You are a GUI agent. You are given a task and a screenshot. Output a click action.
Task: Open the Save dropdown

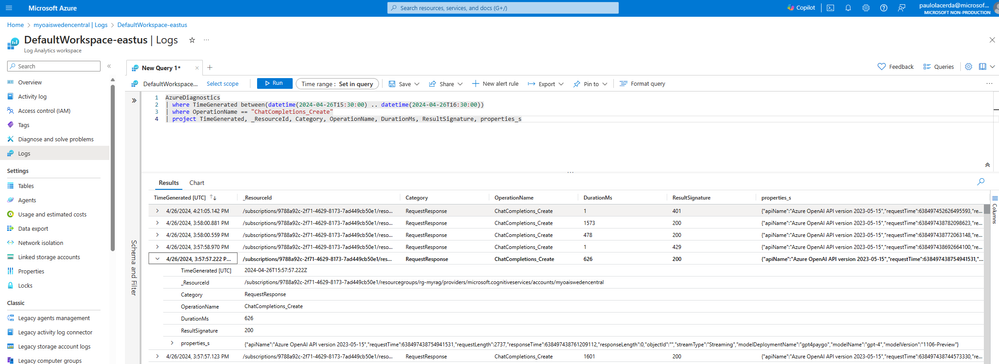pyautogui.click(x=403, y=84)
